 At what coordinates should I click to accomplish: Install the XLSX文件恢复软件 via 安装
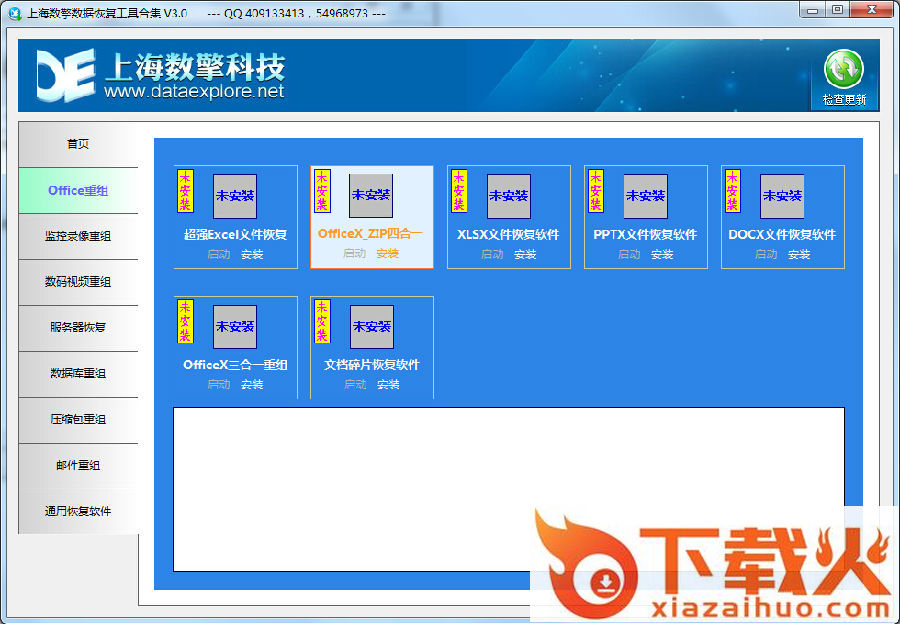tap(525, 254)
